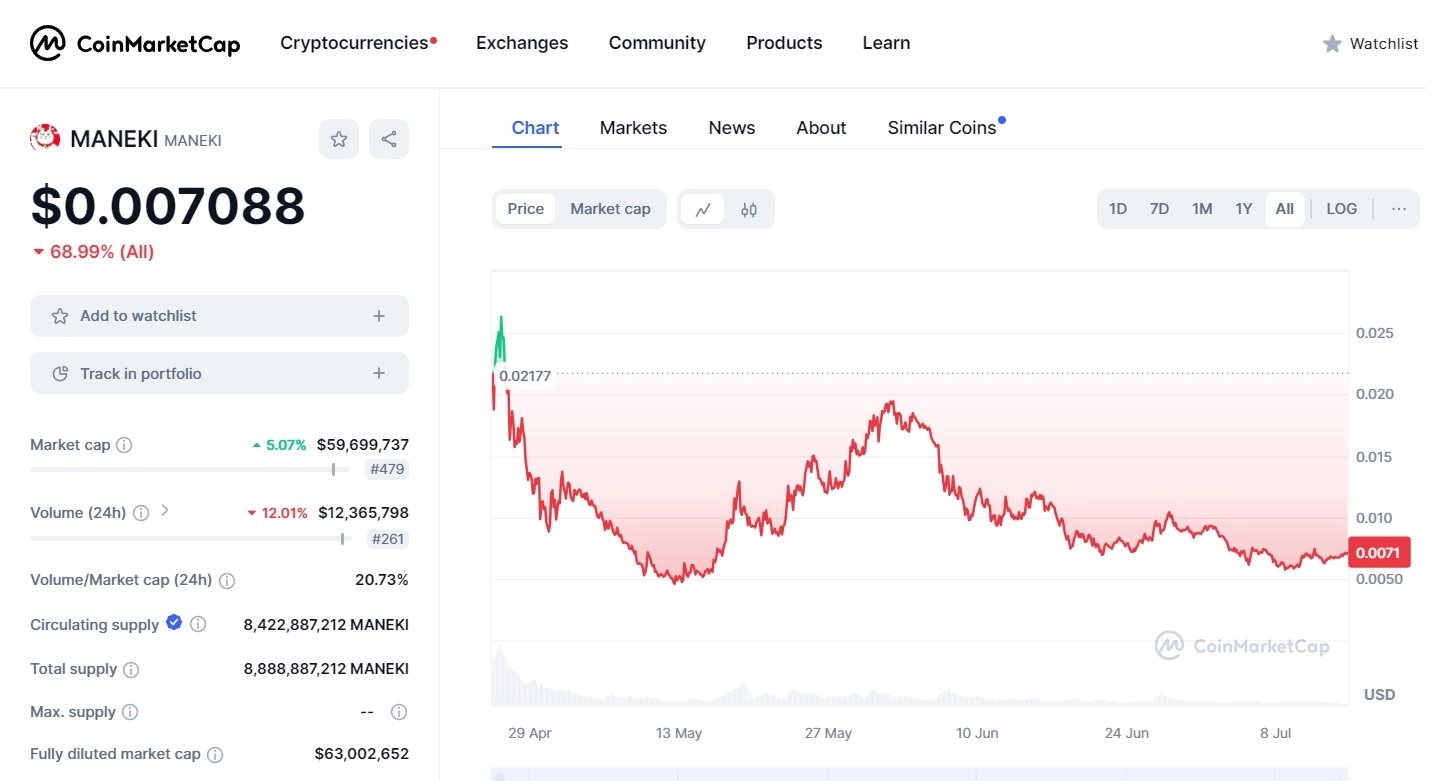Expand the Volume (24h) chevron
The width and height of the screenshot is (1442, 781).
tap(165, 511)
